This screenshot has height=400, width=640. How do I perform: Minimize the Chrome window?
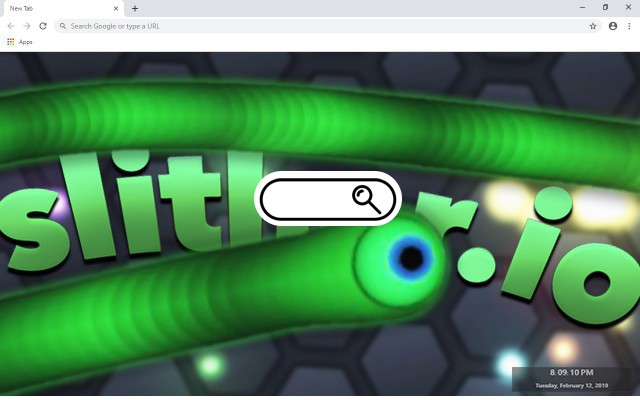(x=582, y=7)
